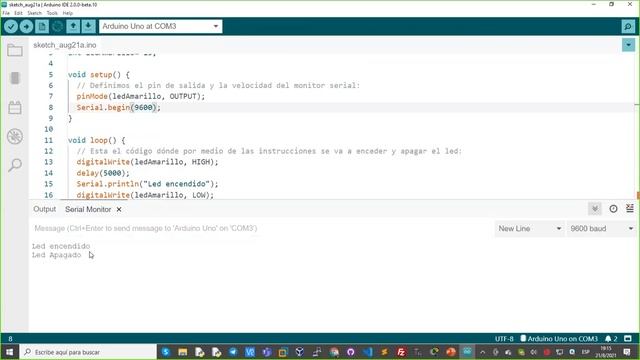640x360 pixels.
Task: Click UTF-8 encoding in status bar
Action: pyautogui.click(x=504, y=338)
